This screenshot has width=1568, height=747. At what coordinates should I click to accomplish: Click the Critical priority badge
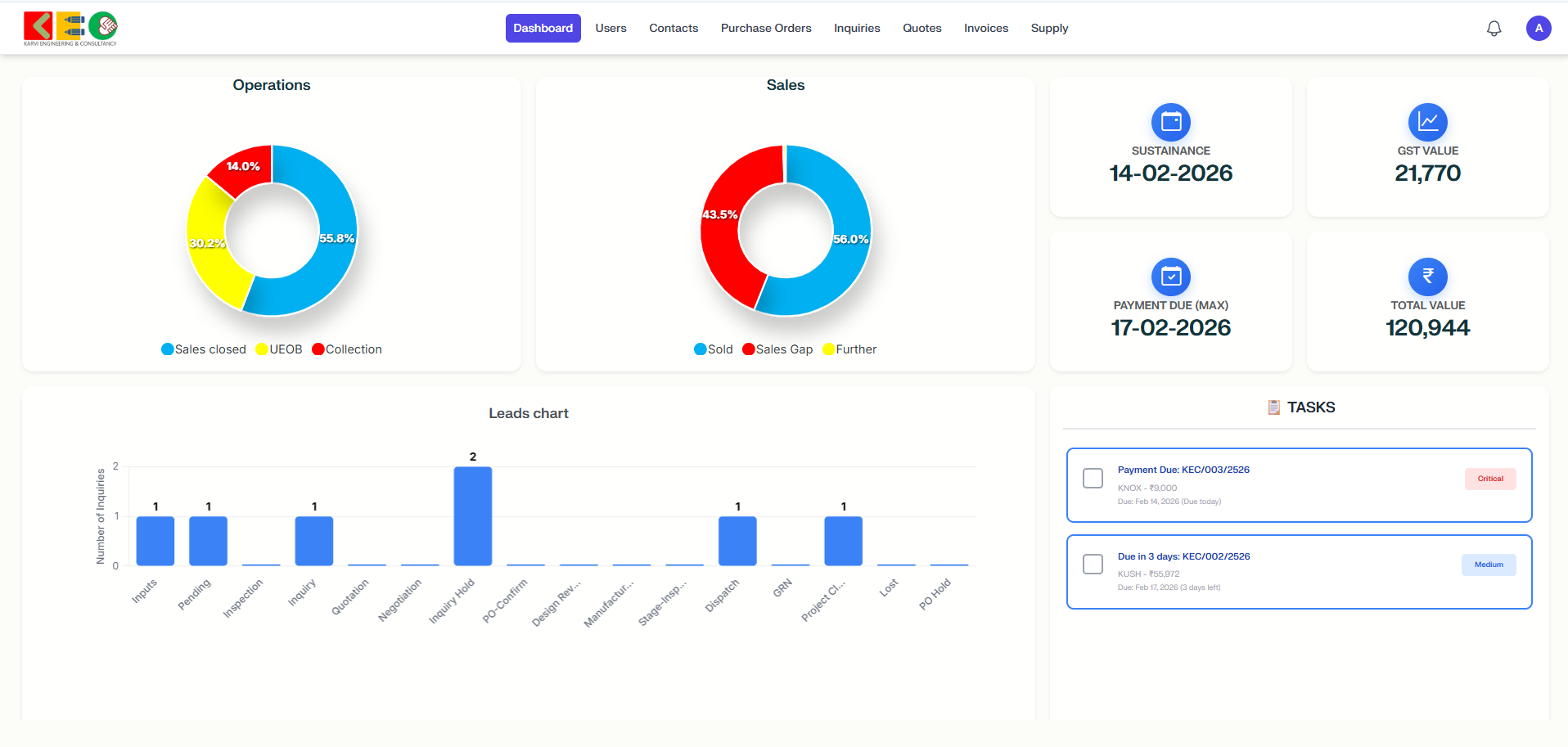pyautogui.click(x=1489, y=479)
